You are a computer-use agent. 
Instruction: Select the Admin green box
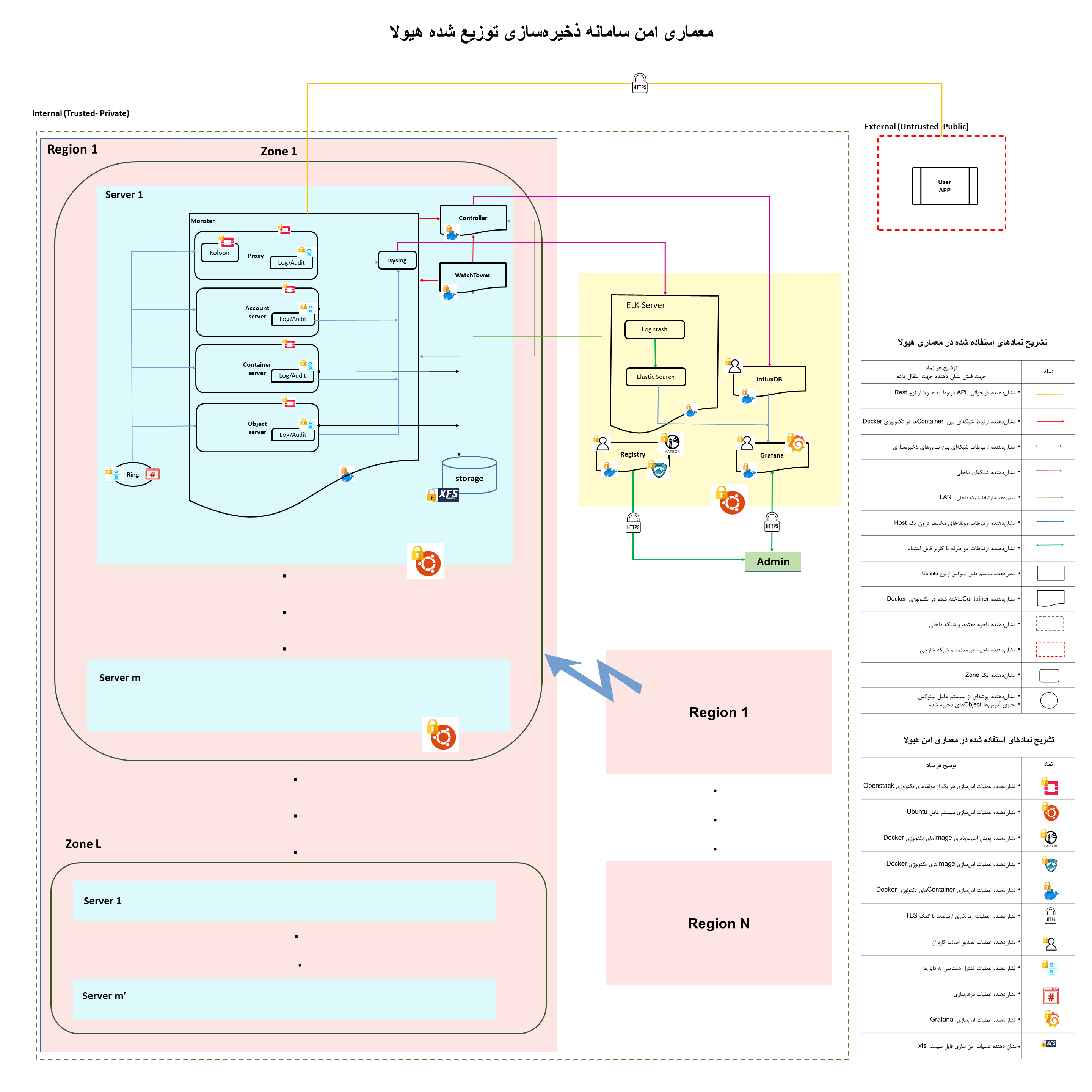[773, 562]
